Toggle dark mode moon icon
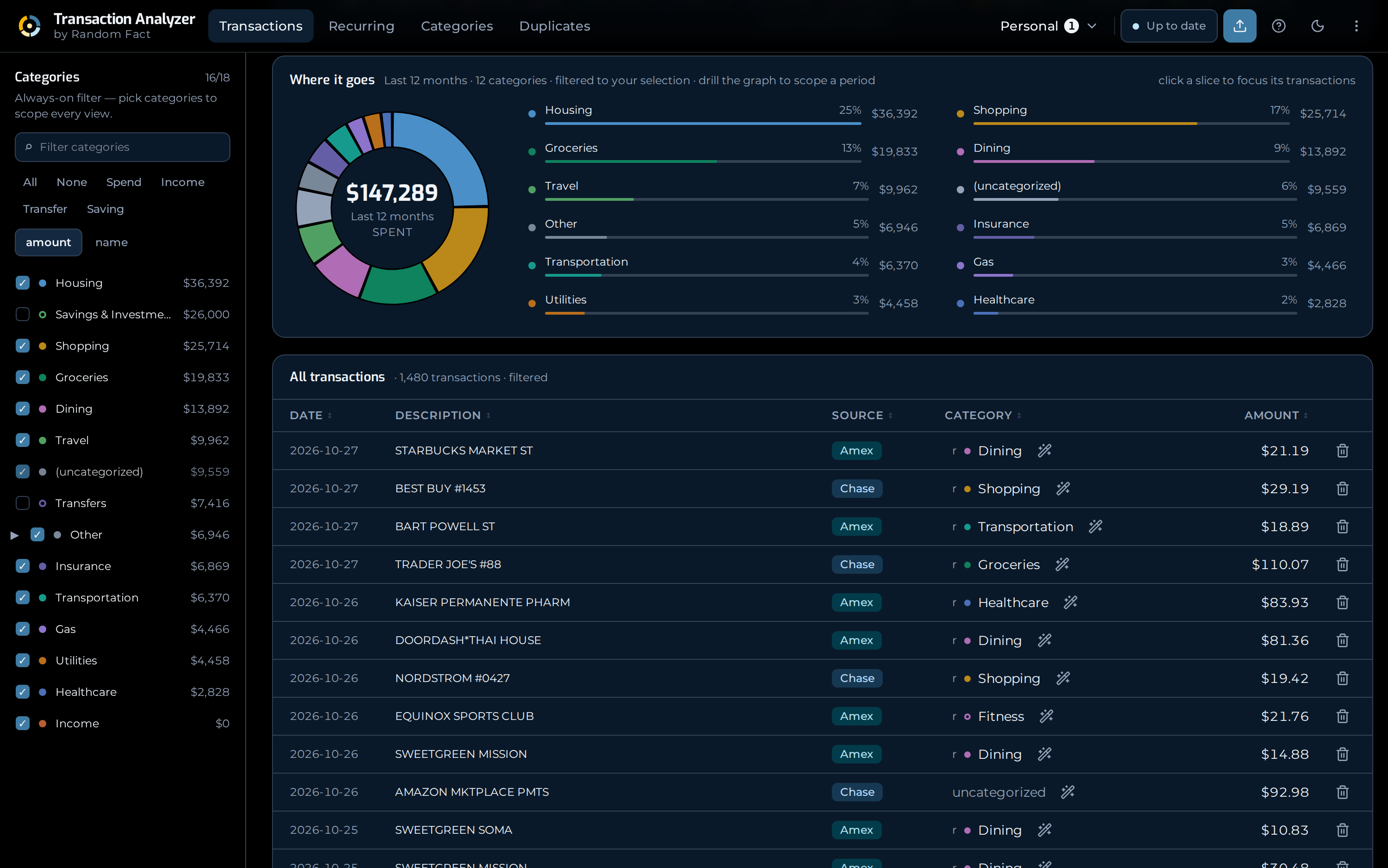1388x868 pixels. click(1317, 26)
